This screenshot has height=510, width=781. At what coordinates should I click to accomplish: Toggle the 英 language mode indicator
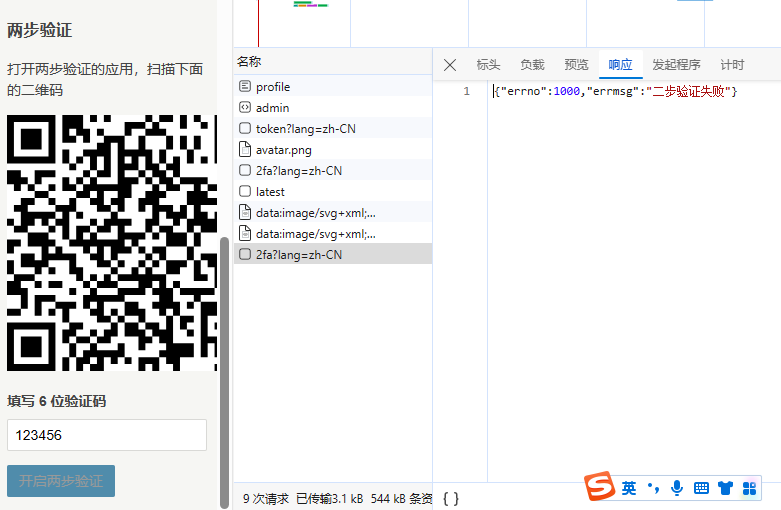(x=629, y=488)
